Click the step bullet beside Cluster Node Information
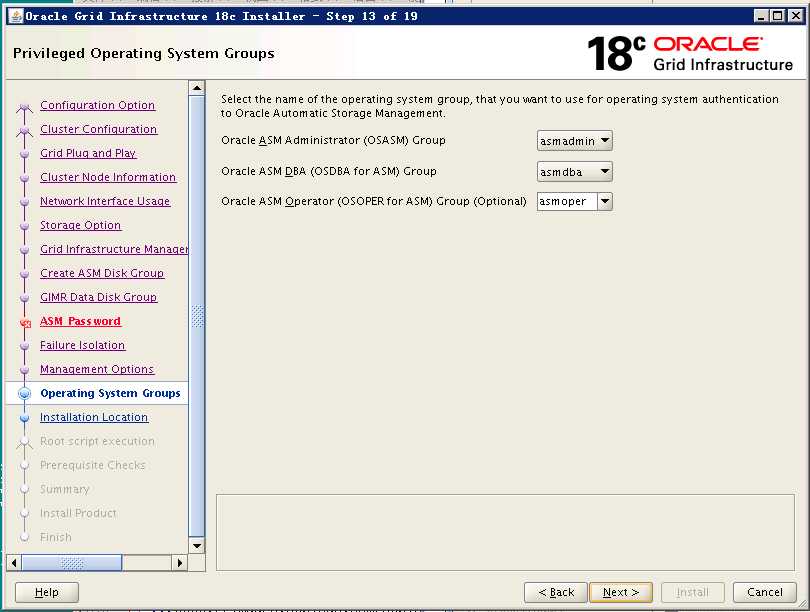This screenshot has height=612, width=810. [x=24, y=178]
